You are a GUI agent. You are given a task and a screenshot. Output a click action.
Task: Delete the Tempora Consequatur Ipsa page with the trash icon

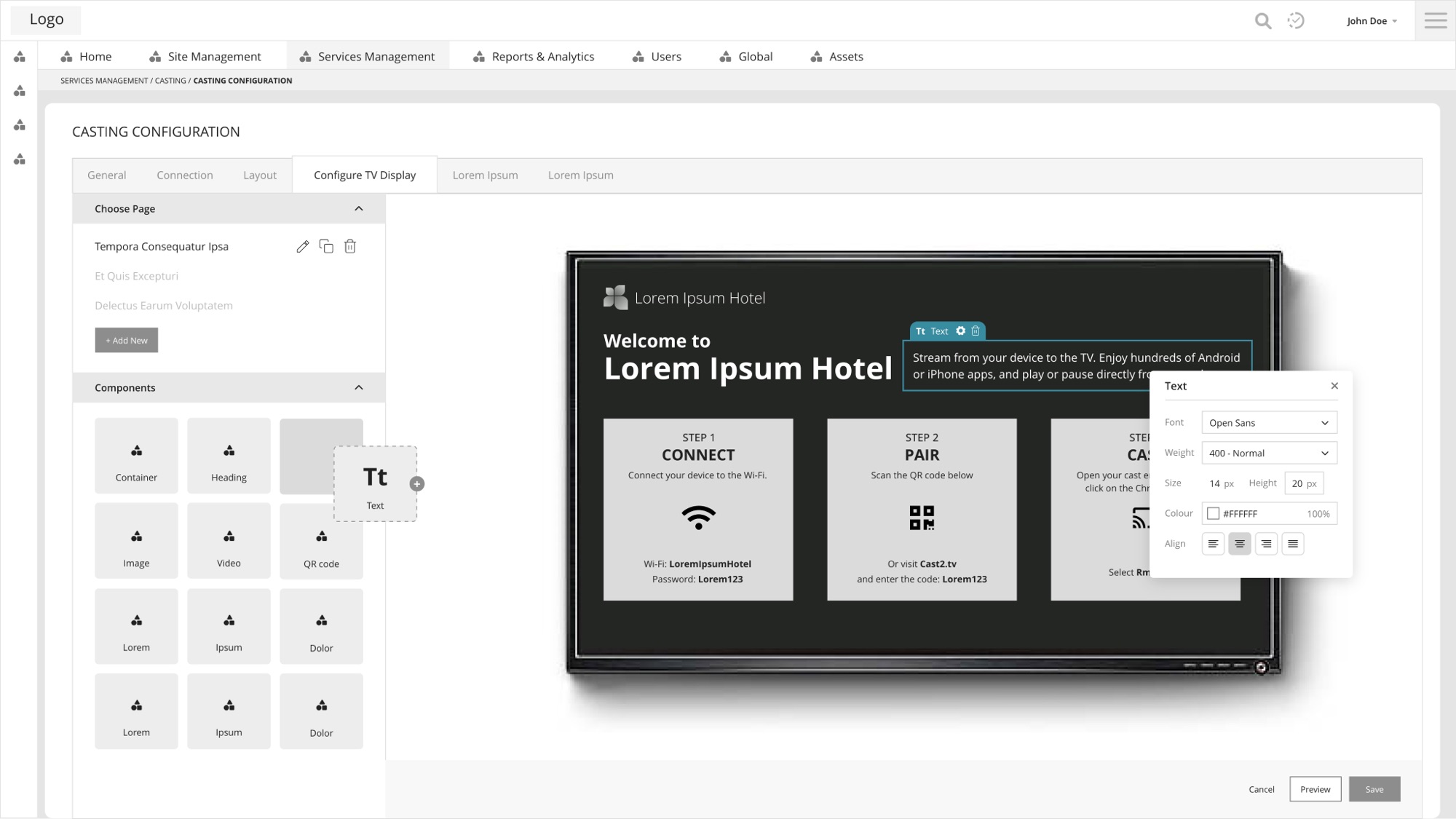[350, 247]
